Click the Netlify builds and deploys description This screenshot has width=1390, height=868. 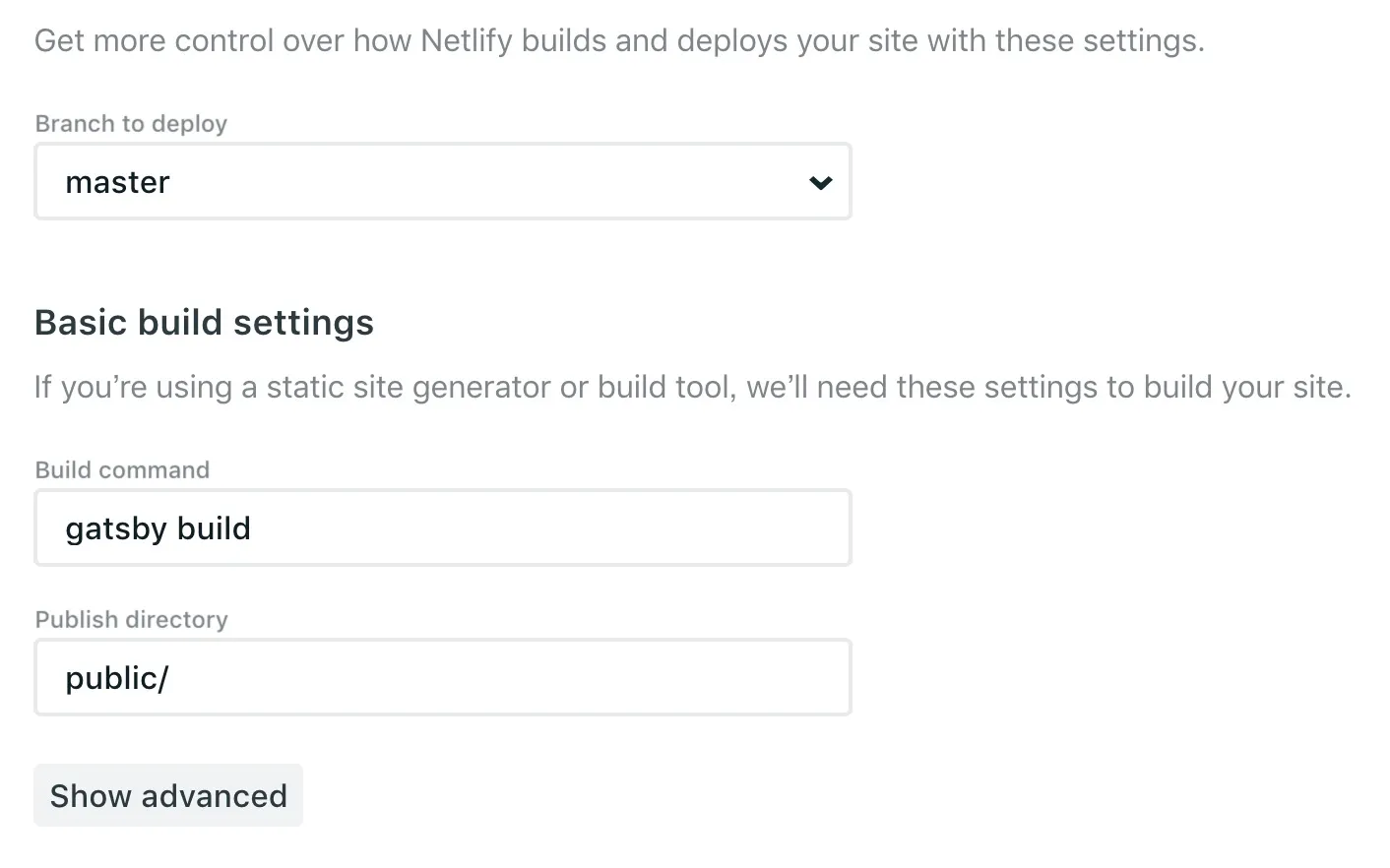point(619,40)
